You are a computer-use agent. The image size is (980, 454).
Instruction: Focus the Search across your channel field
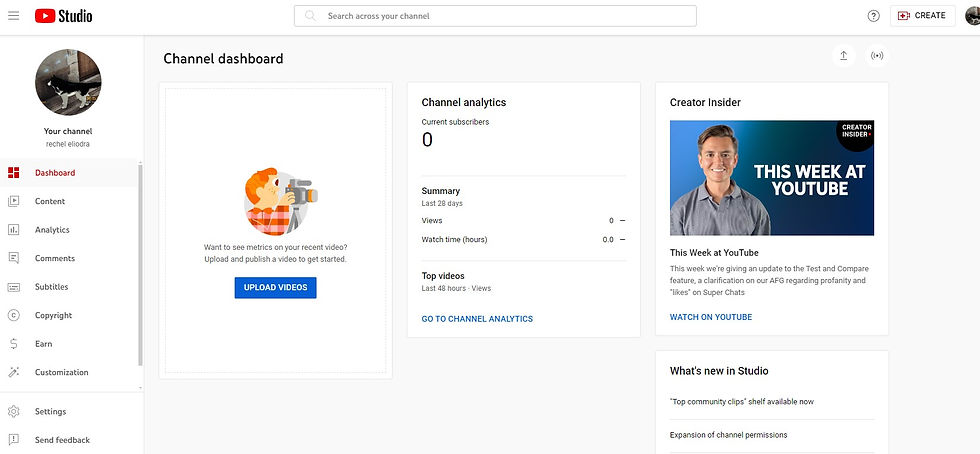click(495, 16)
